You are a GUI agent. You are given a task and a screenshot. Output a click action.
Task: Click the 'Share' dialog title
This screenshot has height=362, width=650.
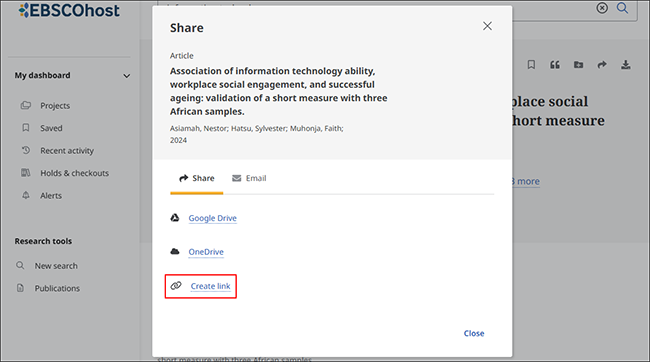(187, 28)
